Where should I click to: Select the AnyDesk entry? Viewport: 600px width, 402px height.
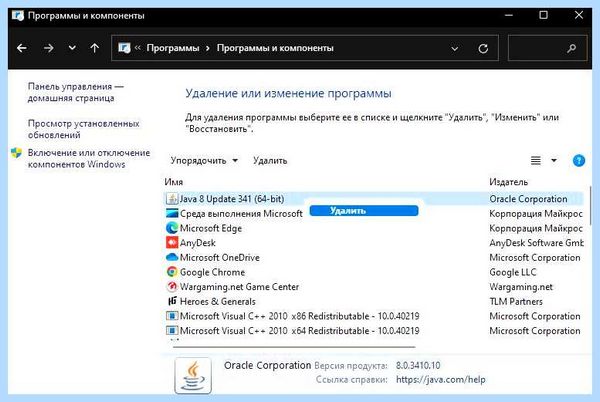(x=198, y=243)
